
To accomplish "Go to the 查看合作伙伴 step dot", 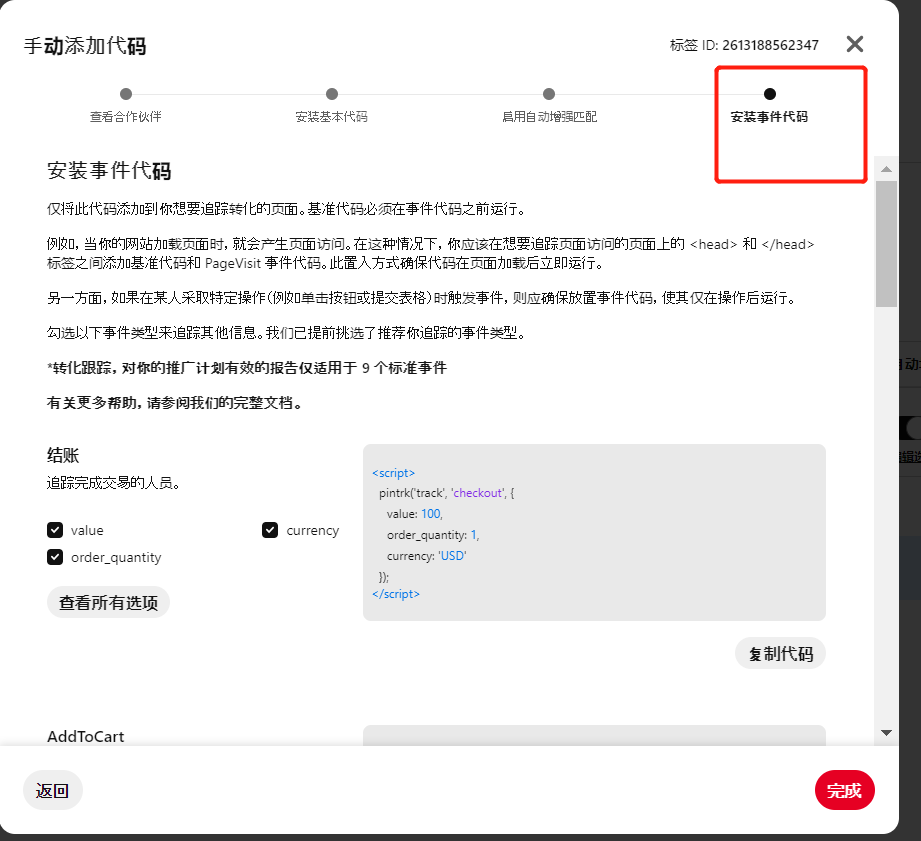I will pos(126,94).
